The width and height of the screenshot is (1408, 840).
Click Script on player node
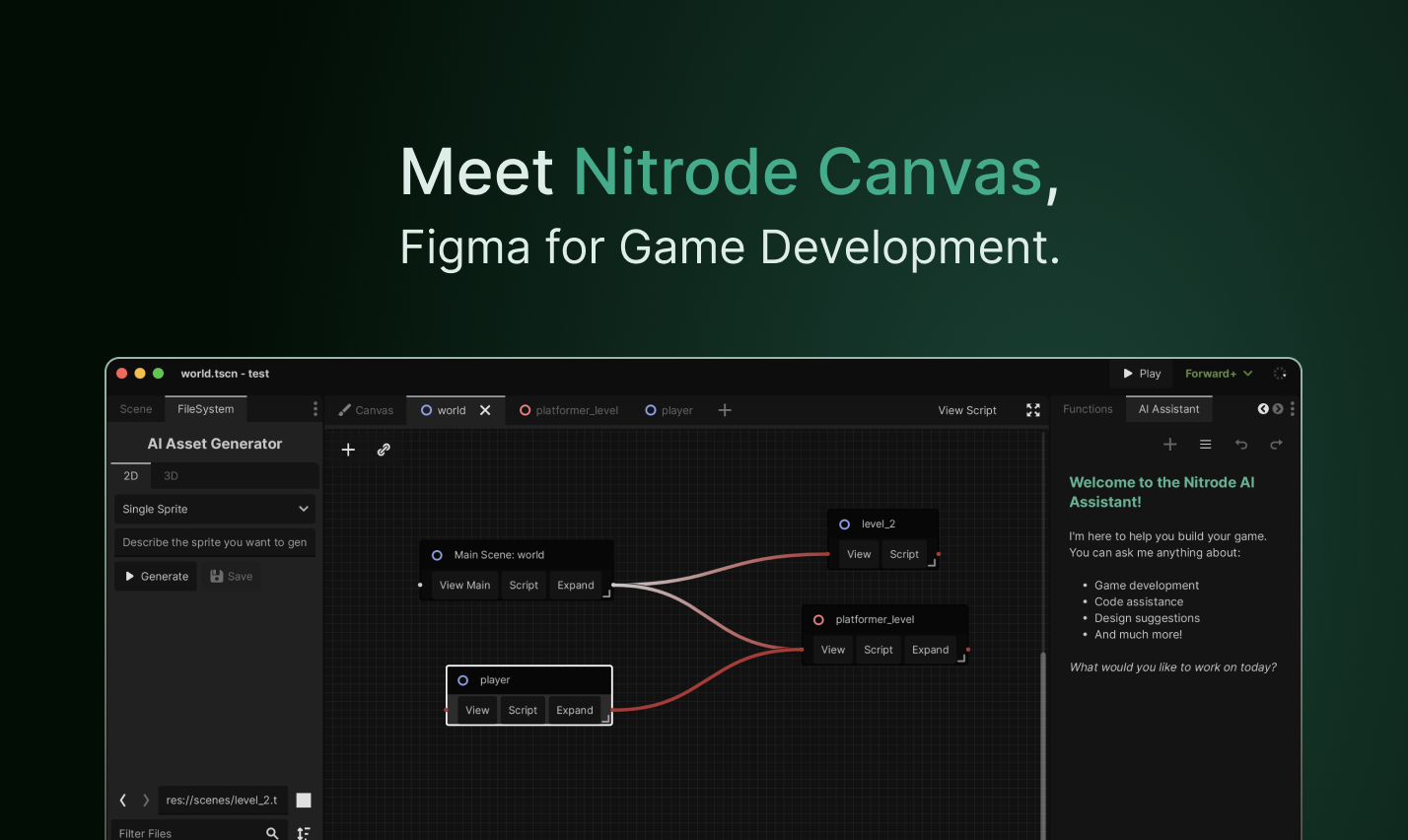coord(523,710)
